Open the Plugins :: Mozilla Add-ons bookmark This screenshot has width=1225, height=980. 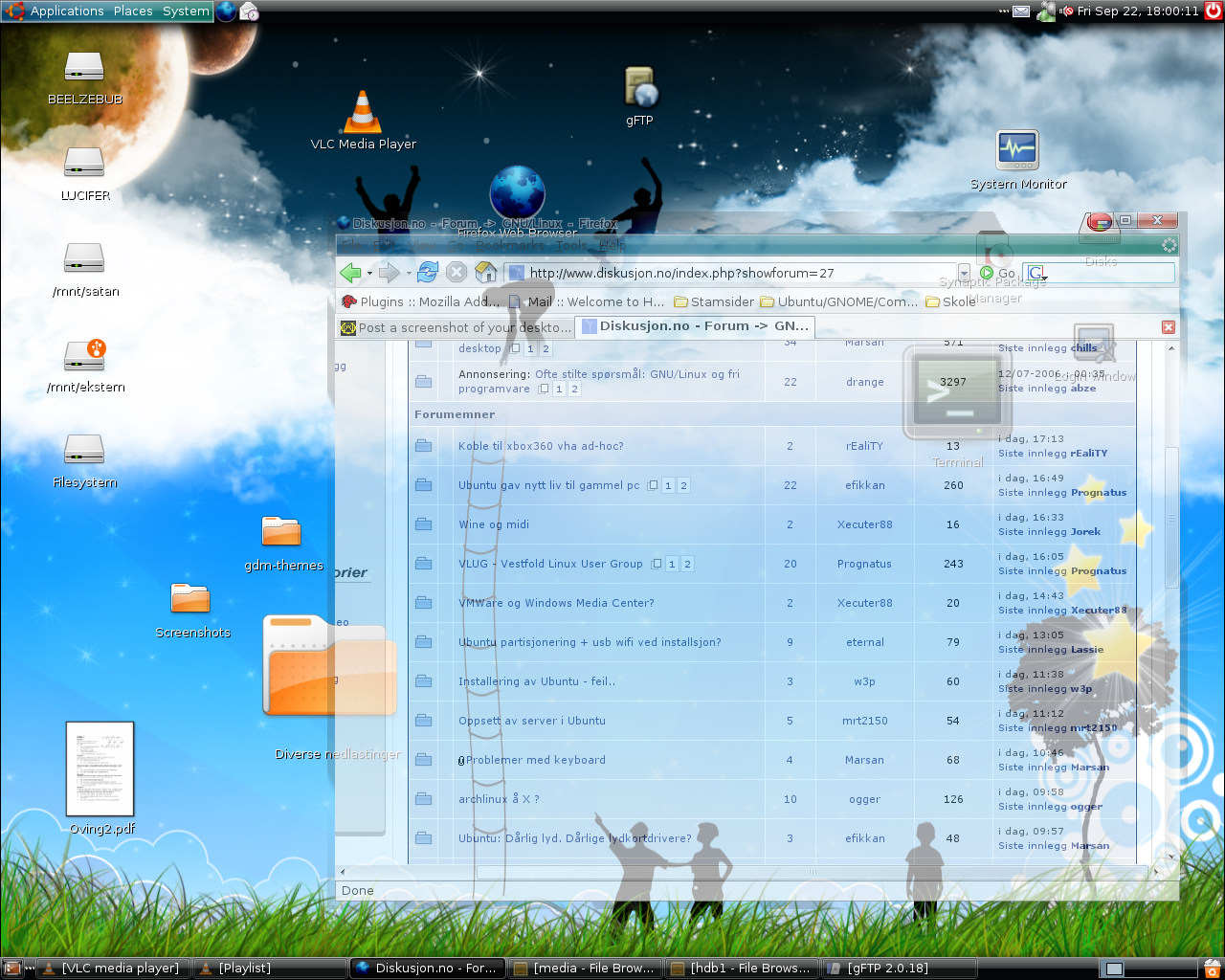pos(420,301)
